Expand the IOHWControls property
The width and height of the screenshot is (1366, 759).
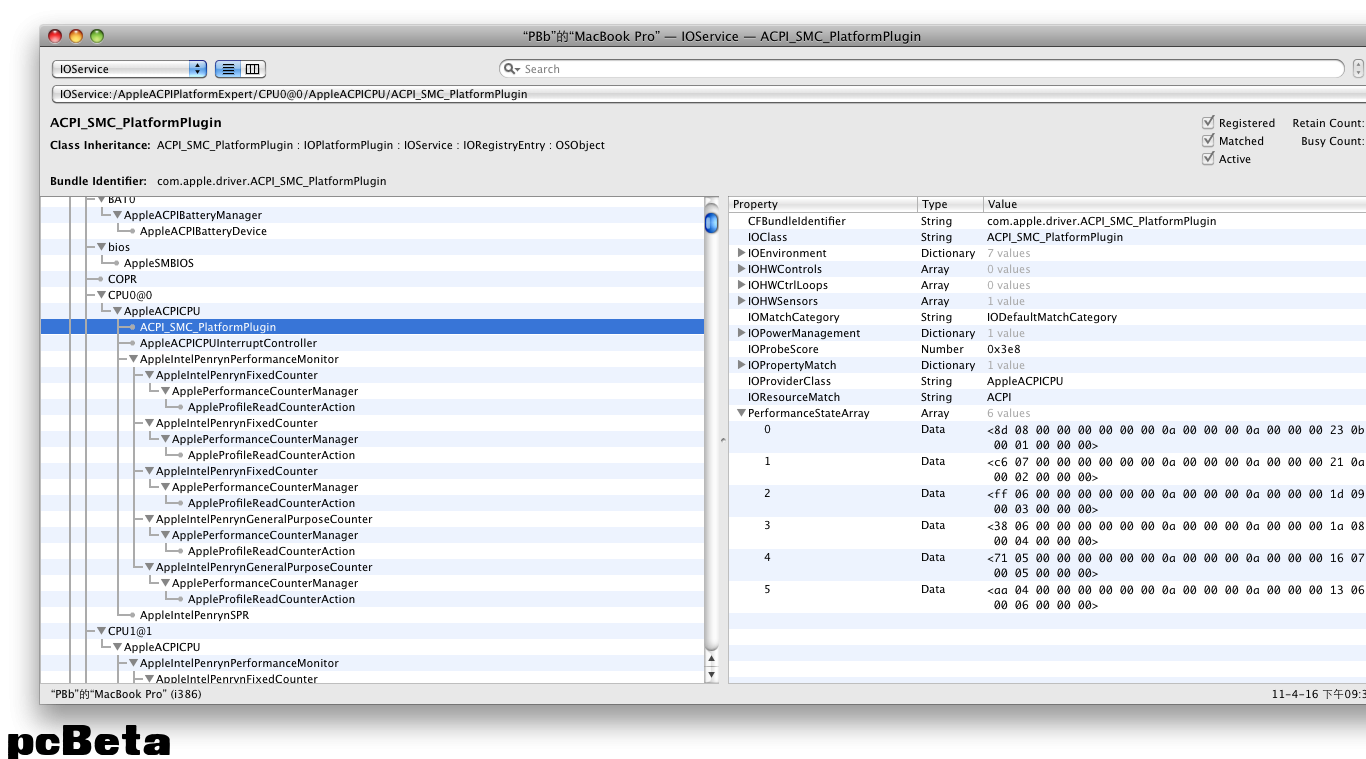[x=741, y=269]
